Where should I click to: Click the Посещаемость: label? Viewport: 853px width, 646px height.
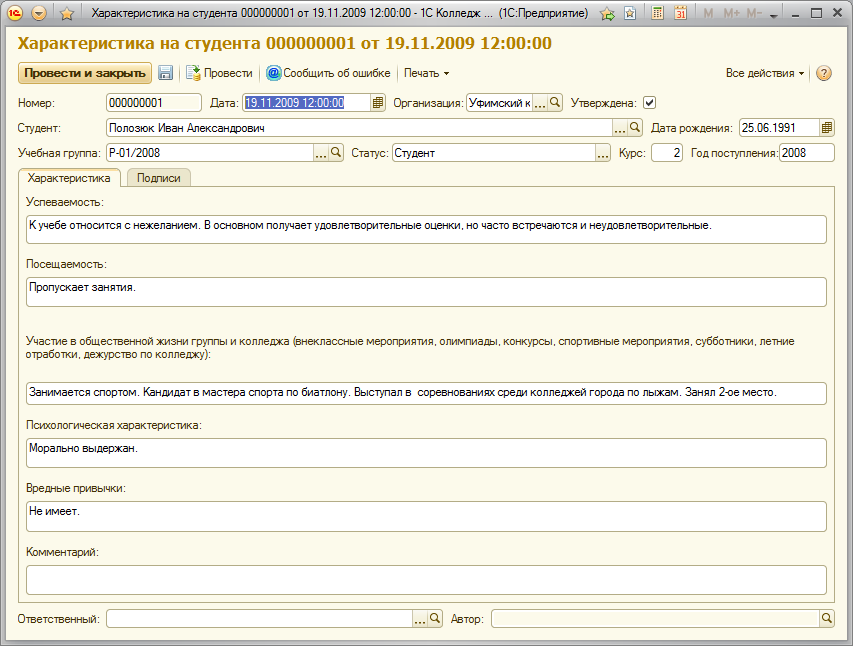click(x=66, y=264)
